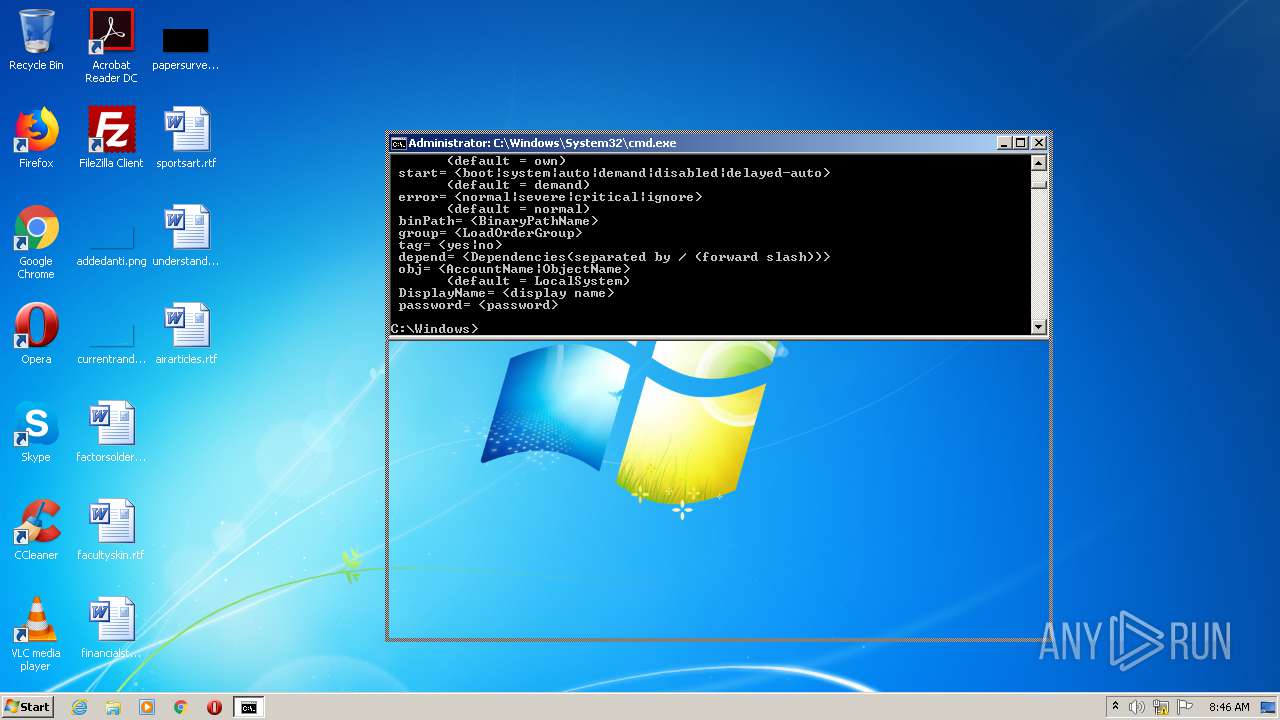Select airarticles.rtf document

(186, 334)
